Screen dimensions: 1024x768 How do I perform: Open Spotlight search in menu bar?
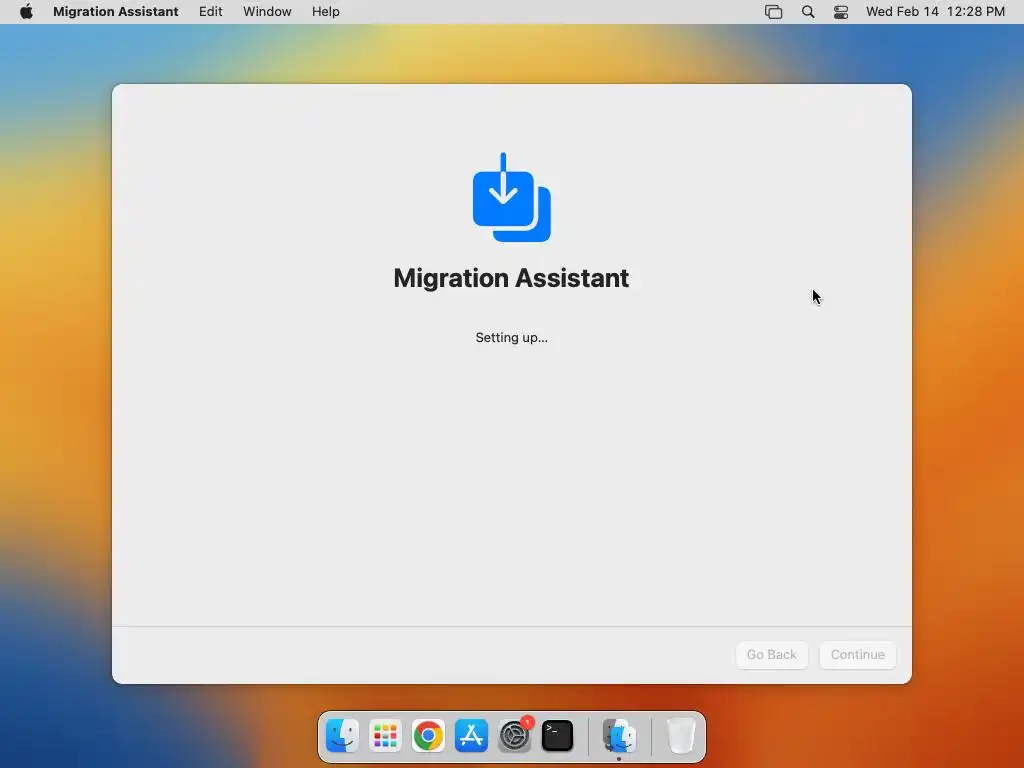pyautogui.click(x=808, y=12)
